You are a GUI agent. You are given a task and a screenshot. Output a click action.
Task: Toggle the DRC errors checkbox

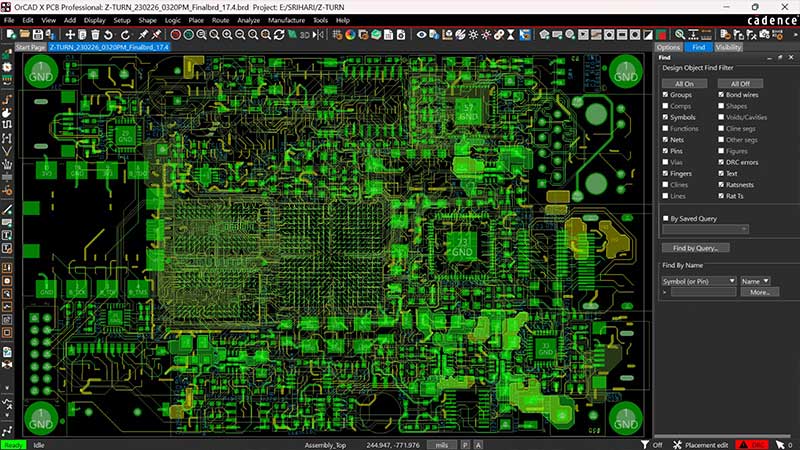click(721, 162)
